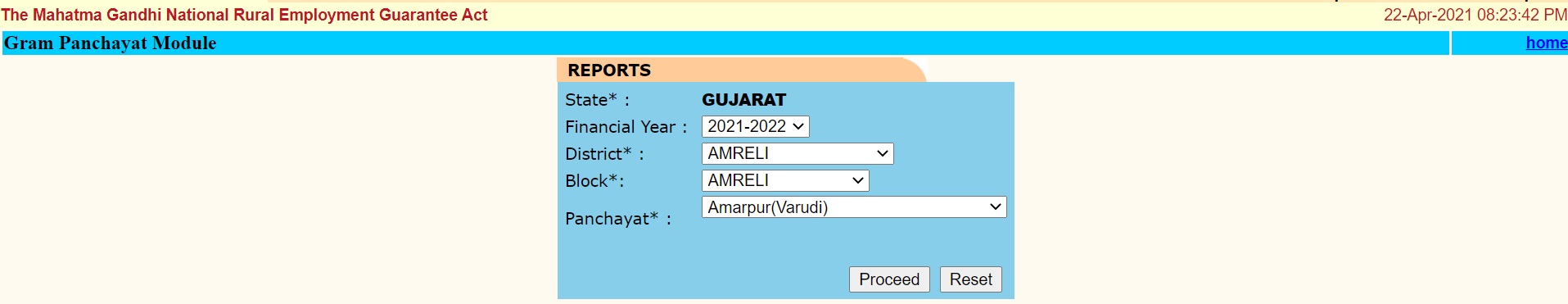The height and width of the screenshot is (304, 1568).
Task: Select the REPORTS tab header
Action: [609, 70]
